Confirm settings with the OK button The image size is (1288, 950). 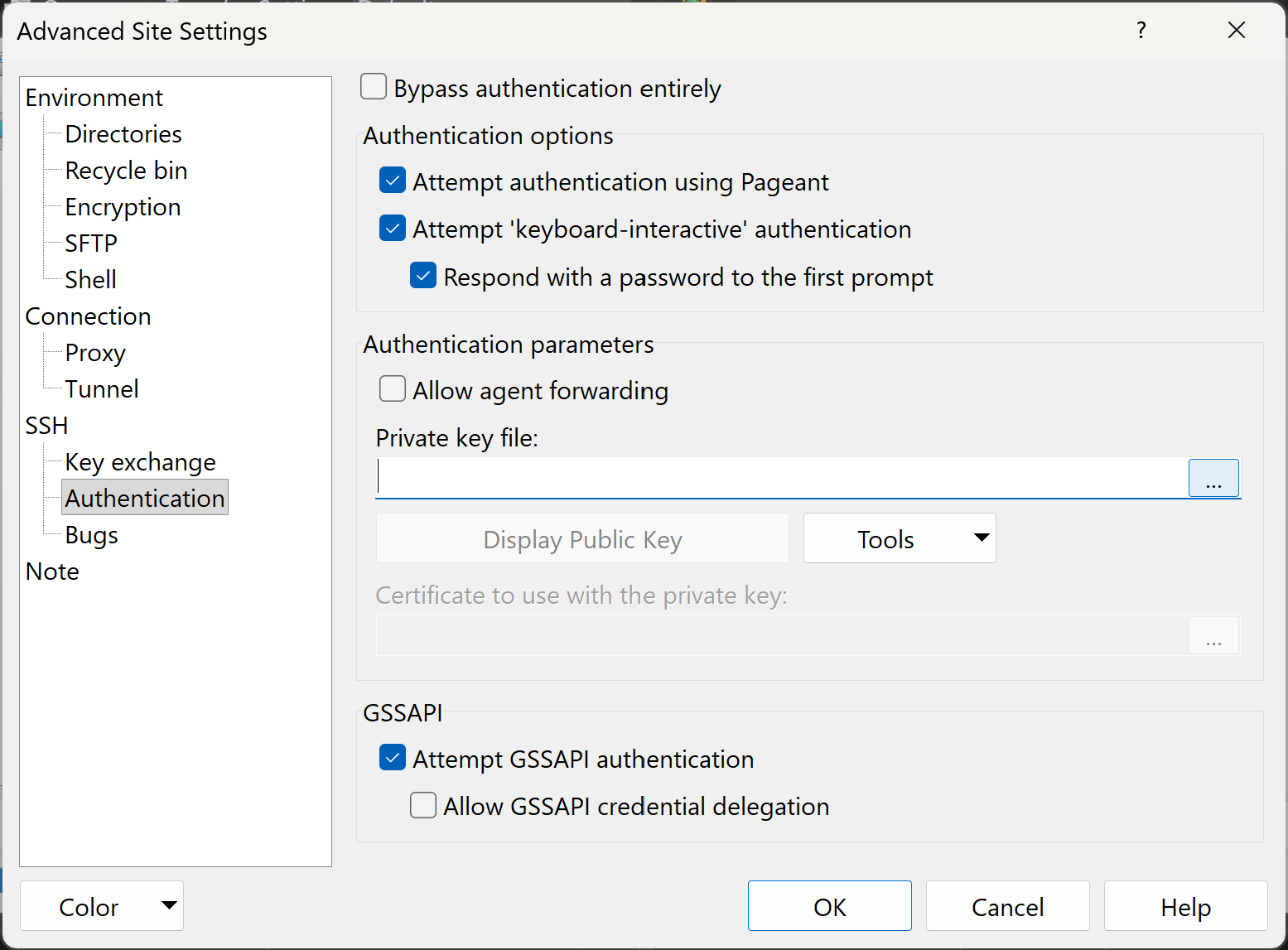click(830, 906)
